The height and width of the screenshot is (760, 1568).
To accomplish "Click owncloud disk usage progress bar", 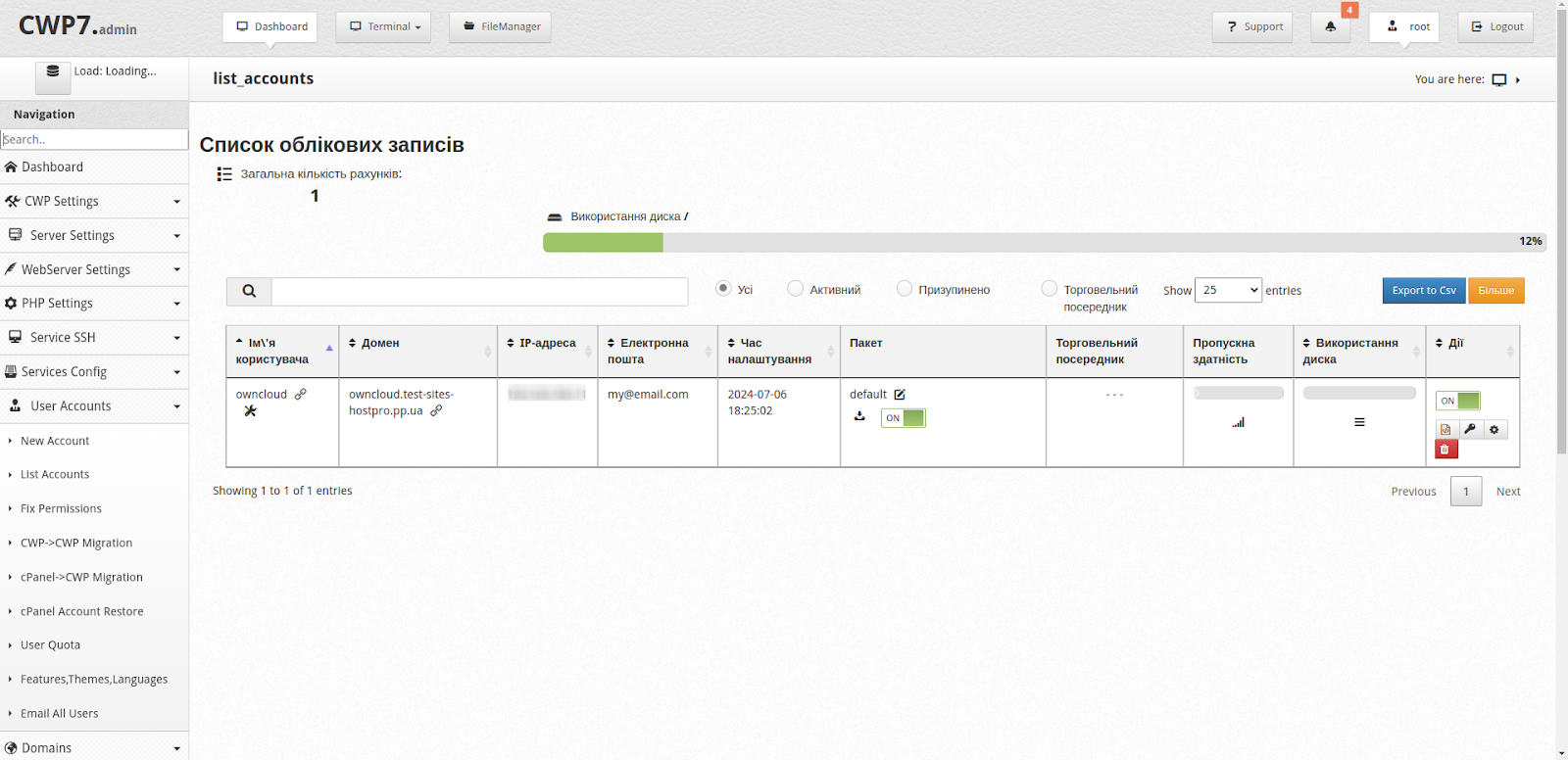I will pos(1359,393).
